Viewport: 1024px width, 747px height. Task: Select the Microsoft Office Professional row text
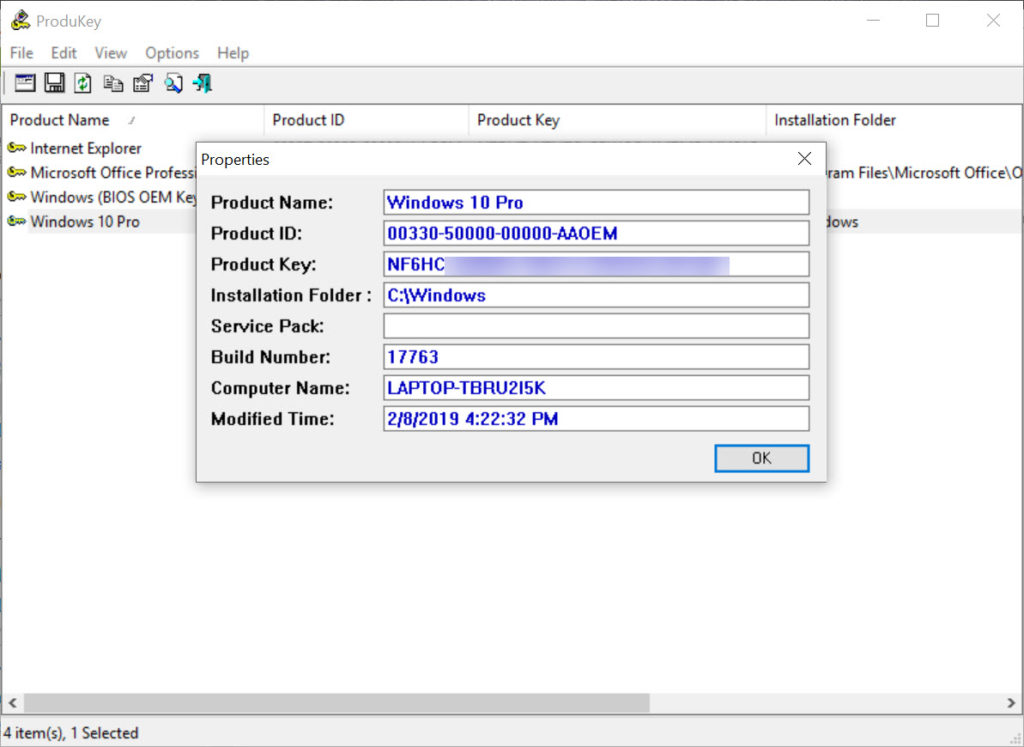(113, 172)
